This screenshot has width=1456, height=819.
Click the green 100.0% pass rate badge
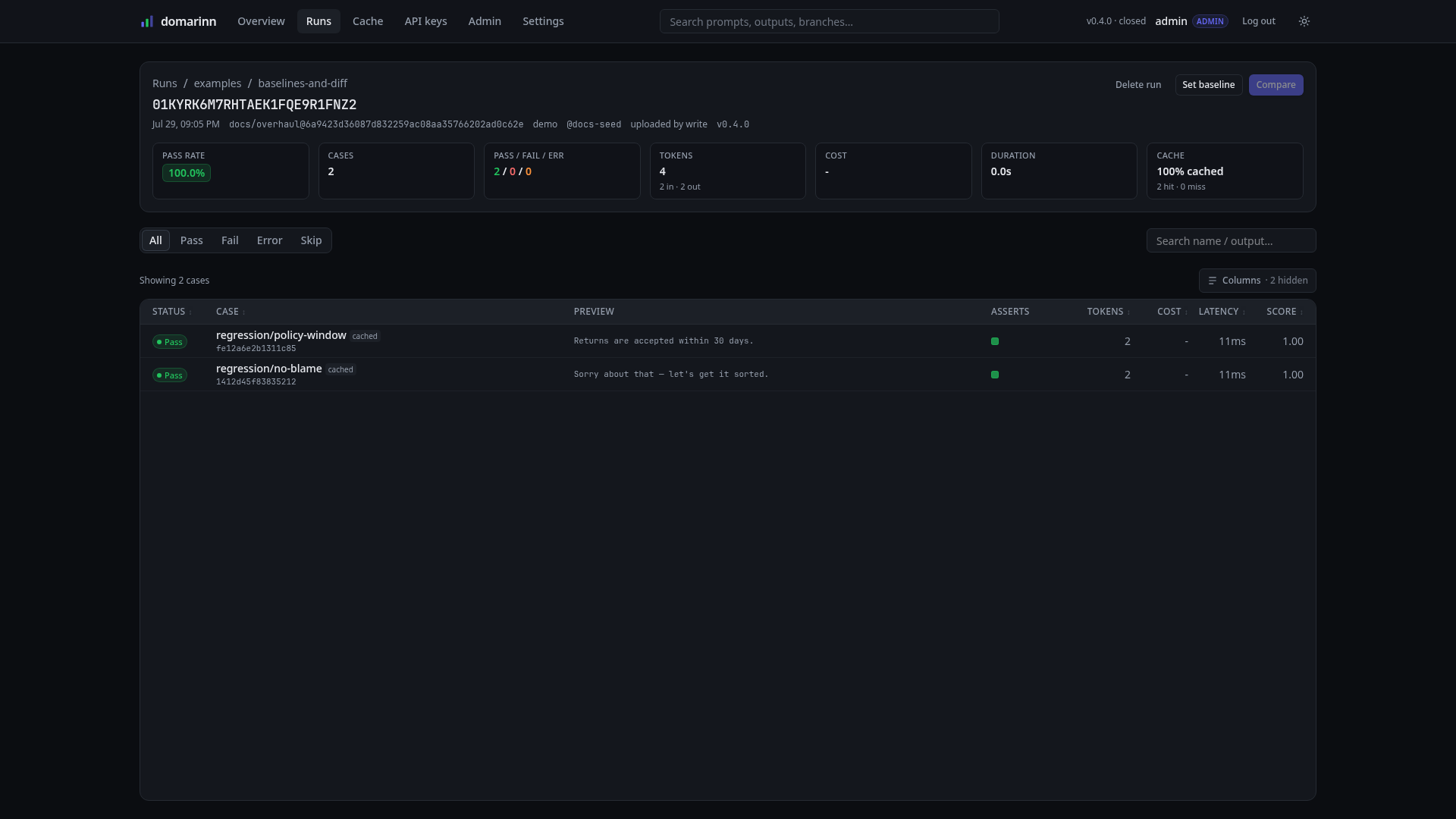187,173
